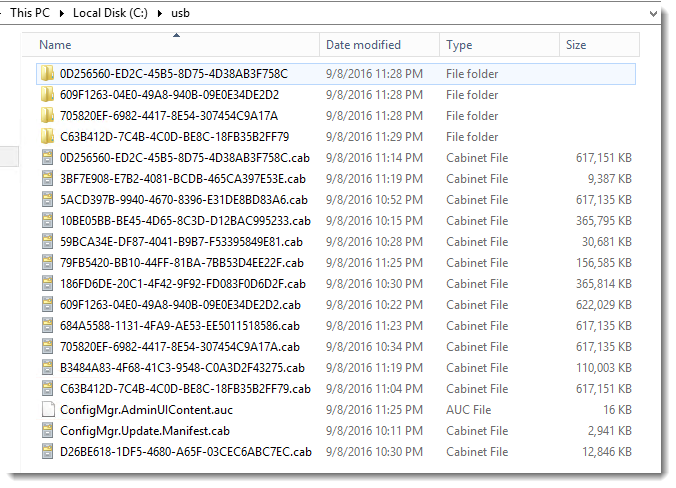
Task: Click cabinet icon for D26BE618-1DF5-4680-A65F-03CEC6ABC7EC.cab
Action: [47, 452]
